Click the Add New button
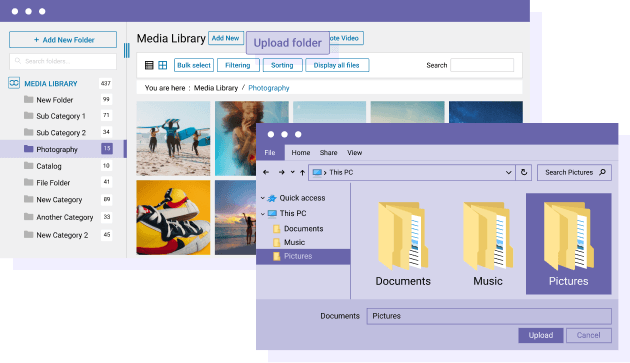Viewport: 630px width, 363px height. pos(226,38)
